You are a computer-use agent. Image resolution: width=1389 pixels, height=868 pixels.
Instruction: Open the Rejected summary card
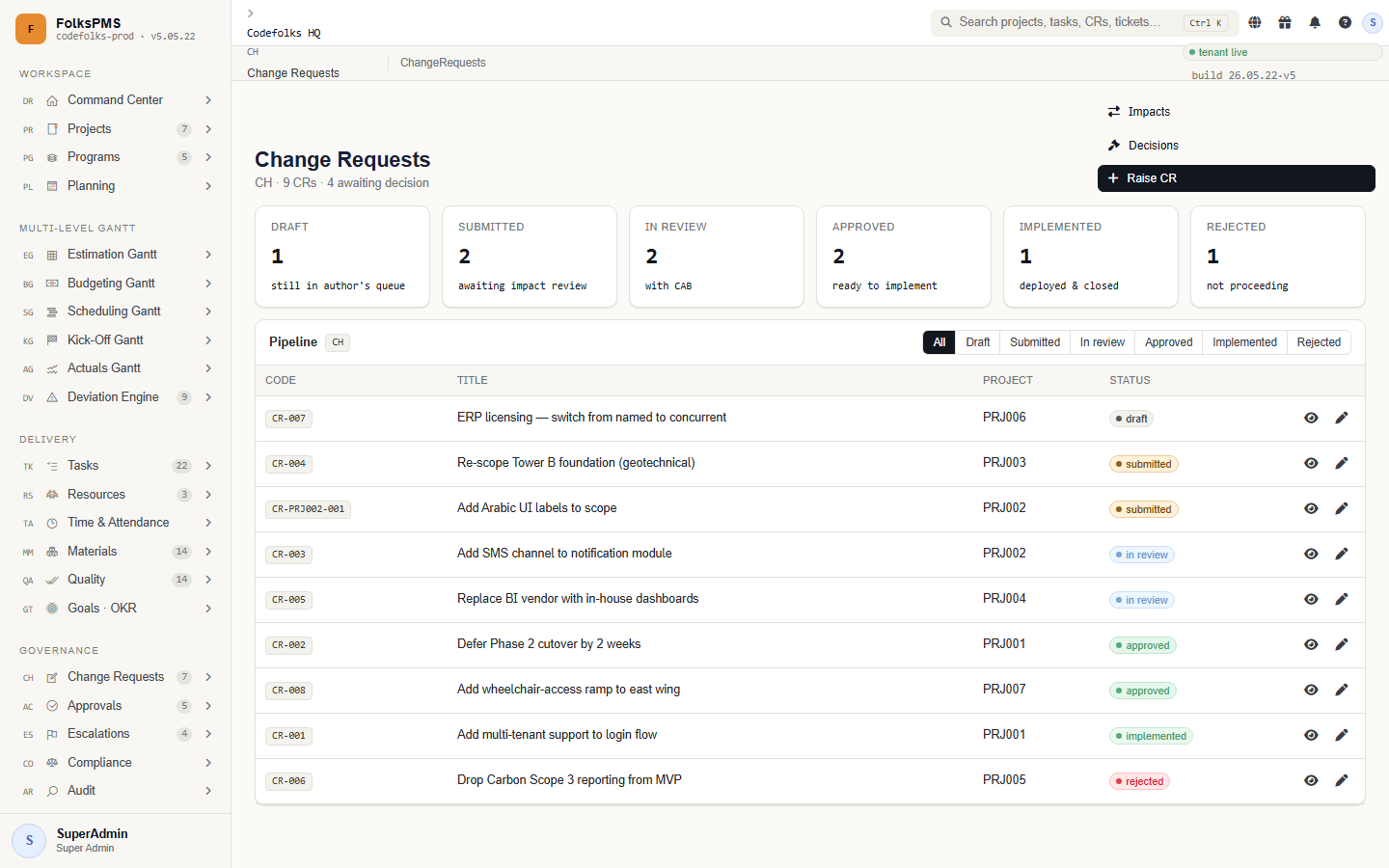(1278, 257)
